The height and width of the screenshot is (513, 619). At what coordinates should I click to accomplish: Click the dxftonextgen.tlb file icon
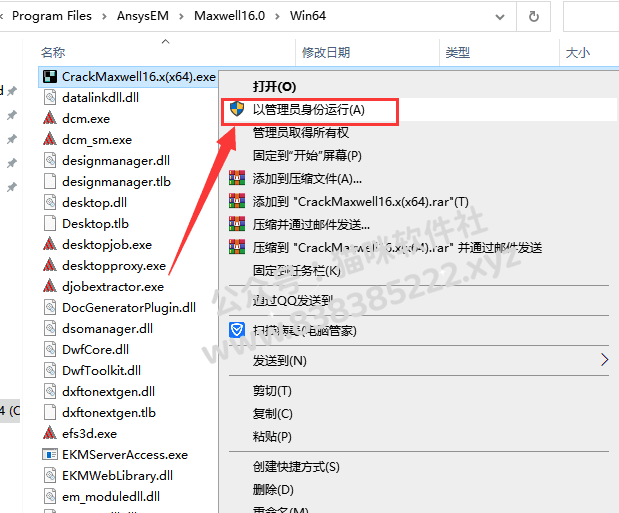[50, 412]
